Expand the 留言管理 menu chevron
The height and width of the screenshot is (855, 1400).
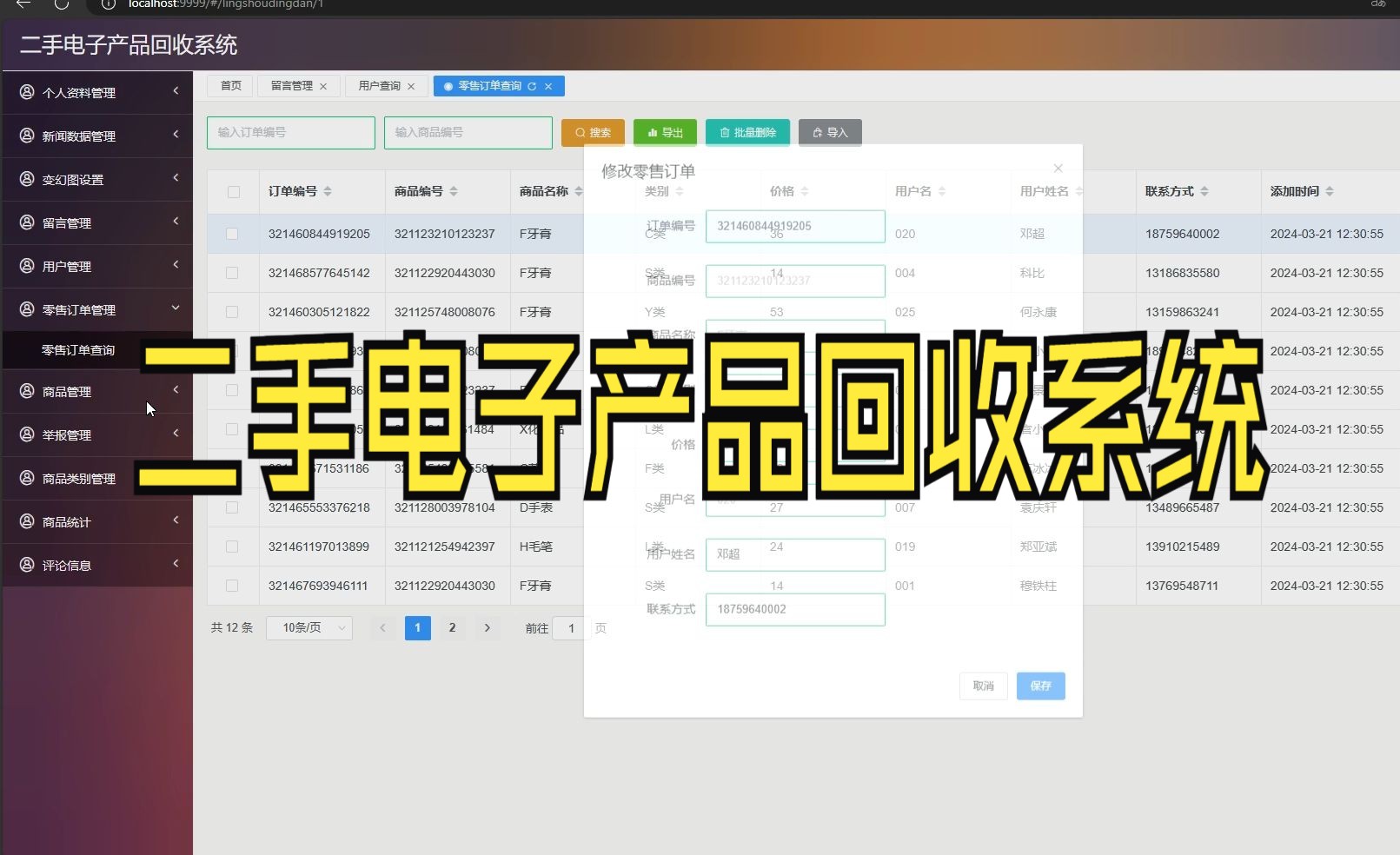[176, 221]
